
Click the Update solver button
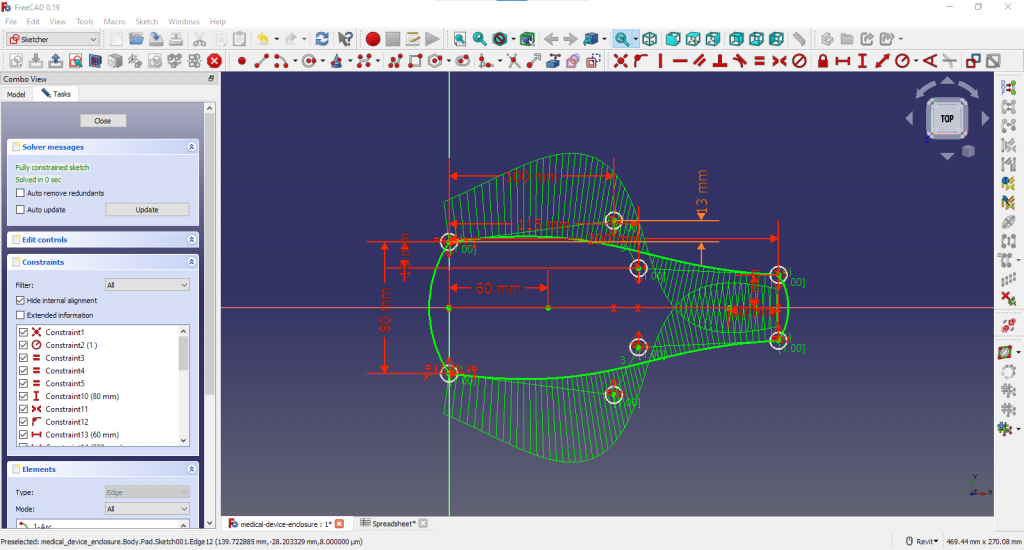(147, 210)
